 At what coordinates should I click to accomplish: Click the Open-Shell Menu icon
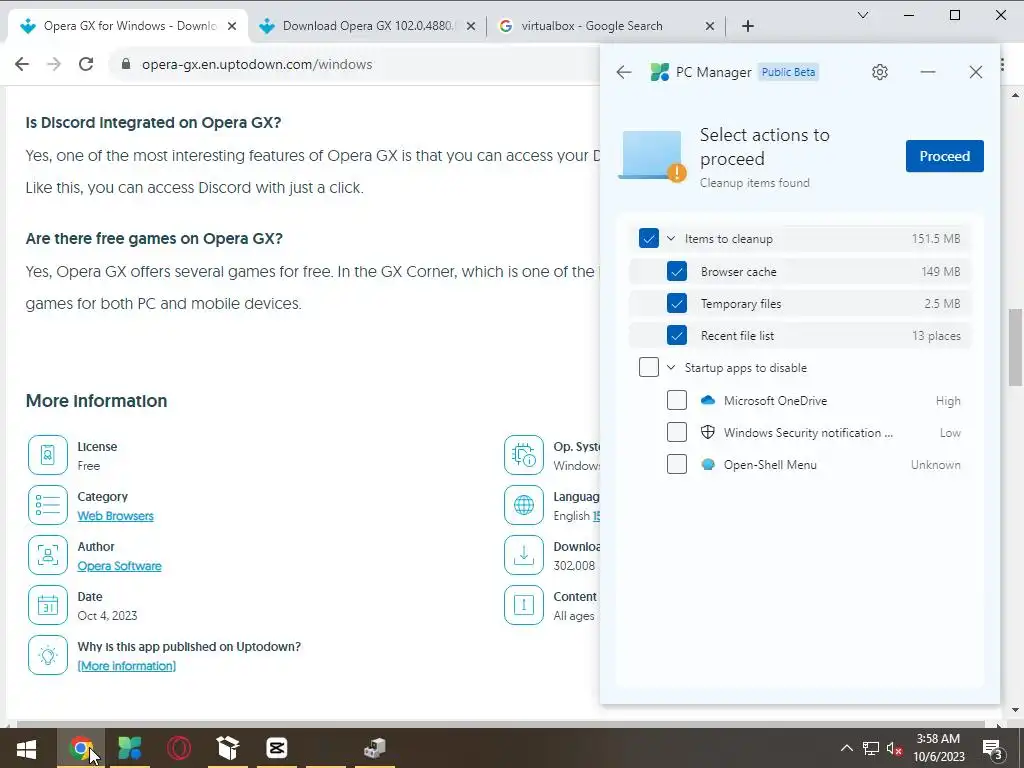(x=707, y=464)
